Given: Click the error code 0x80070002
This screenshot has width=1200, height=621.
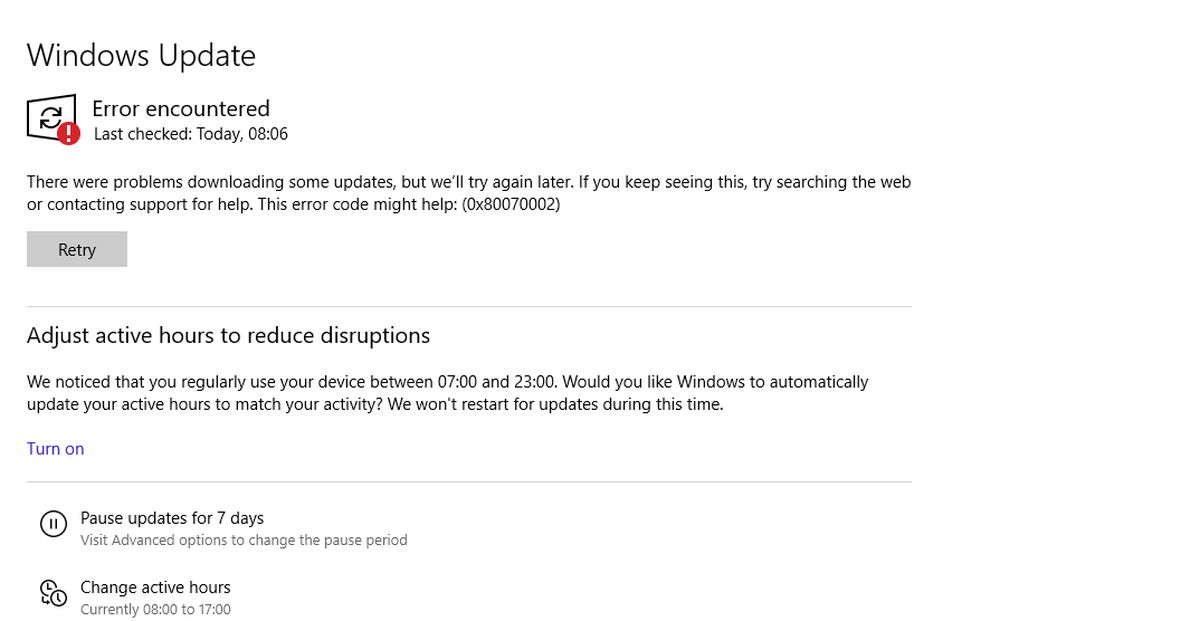Looking at the screenshot, I should [x=511, y=205].
